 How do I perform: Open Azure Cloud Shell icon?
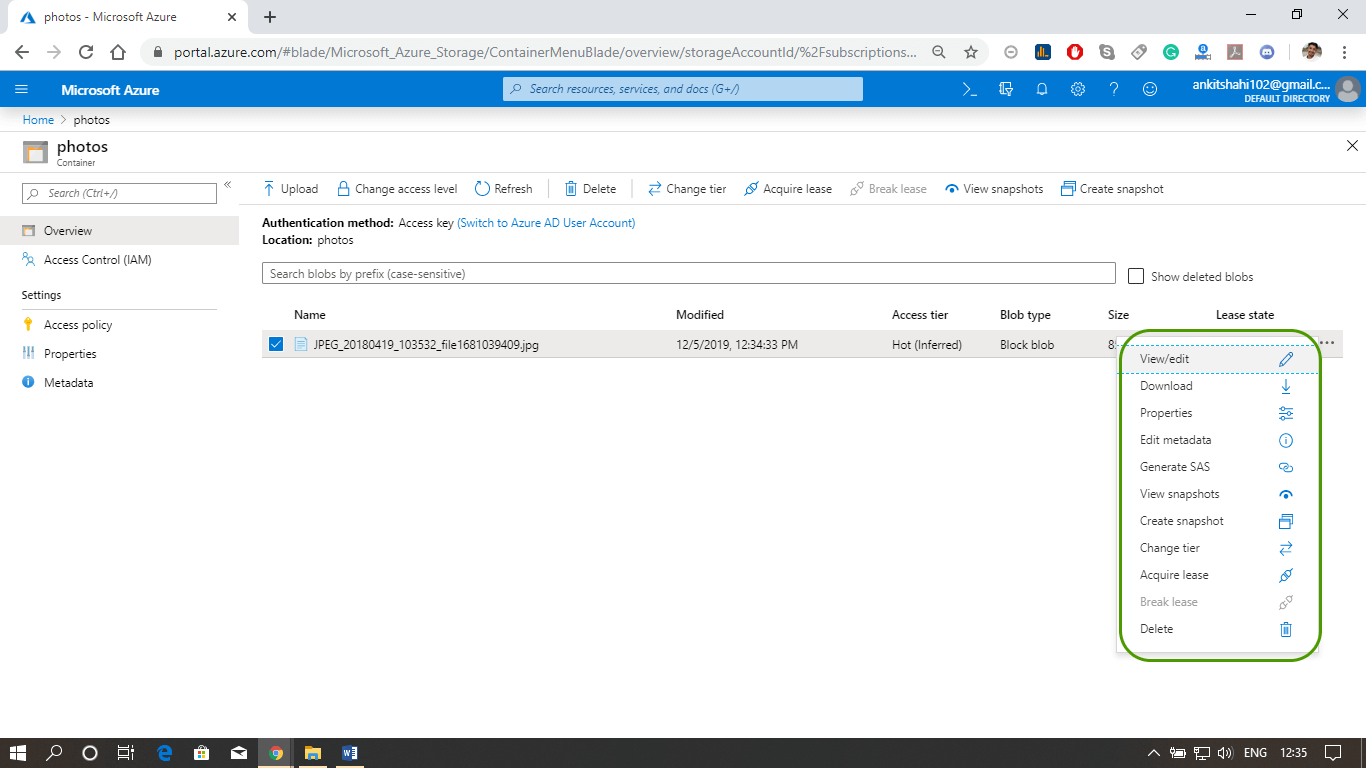click(x=969, y=89)
